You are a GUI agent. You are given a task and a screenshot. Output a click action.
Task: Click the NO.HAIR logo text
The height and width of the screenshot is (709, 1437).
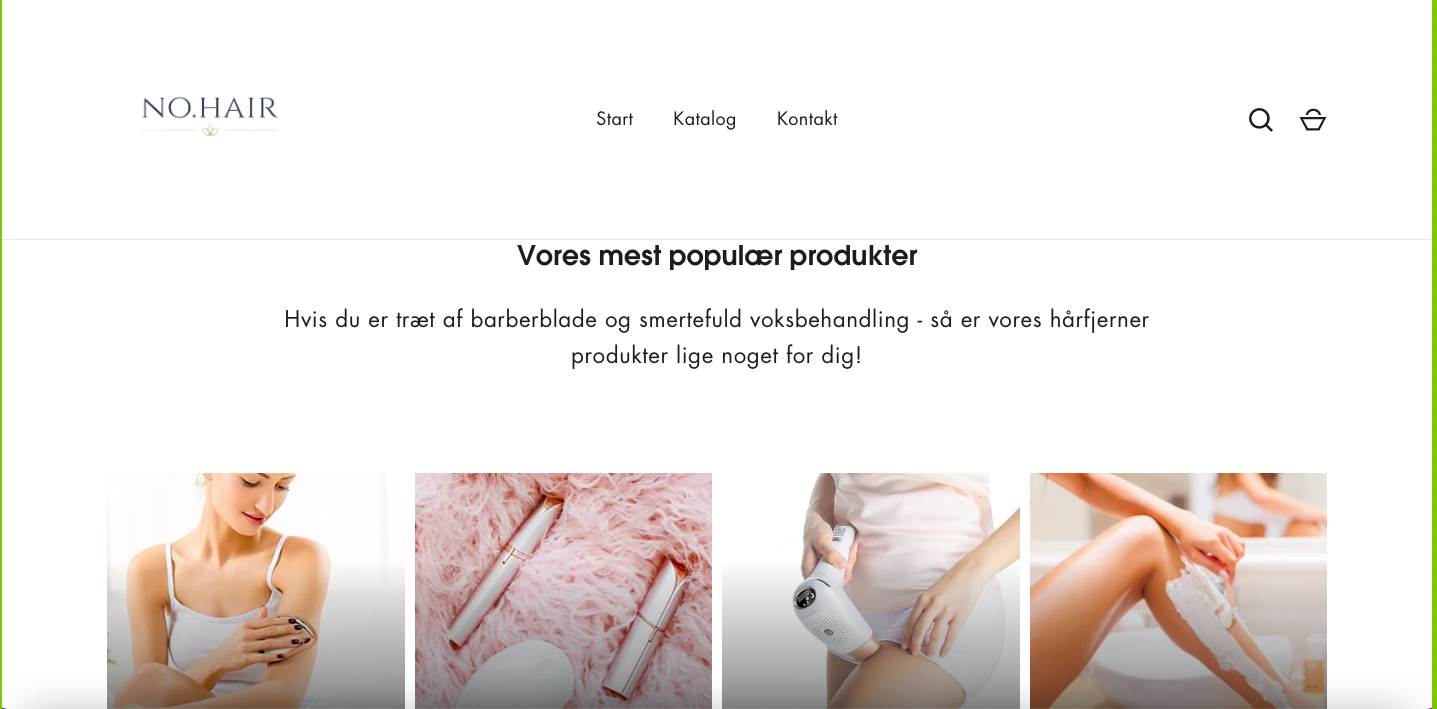[210, 108]
